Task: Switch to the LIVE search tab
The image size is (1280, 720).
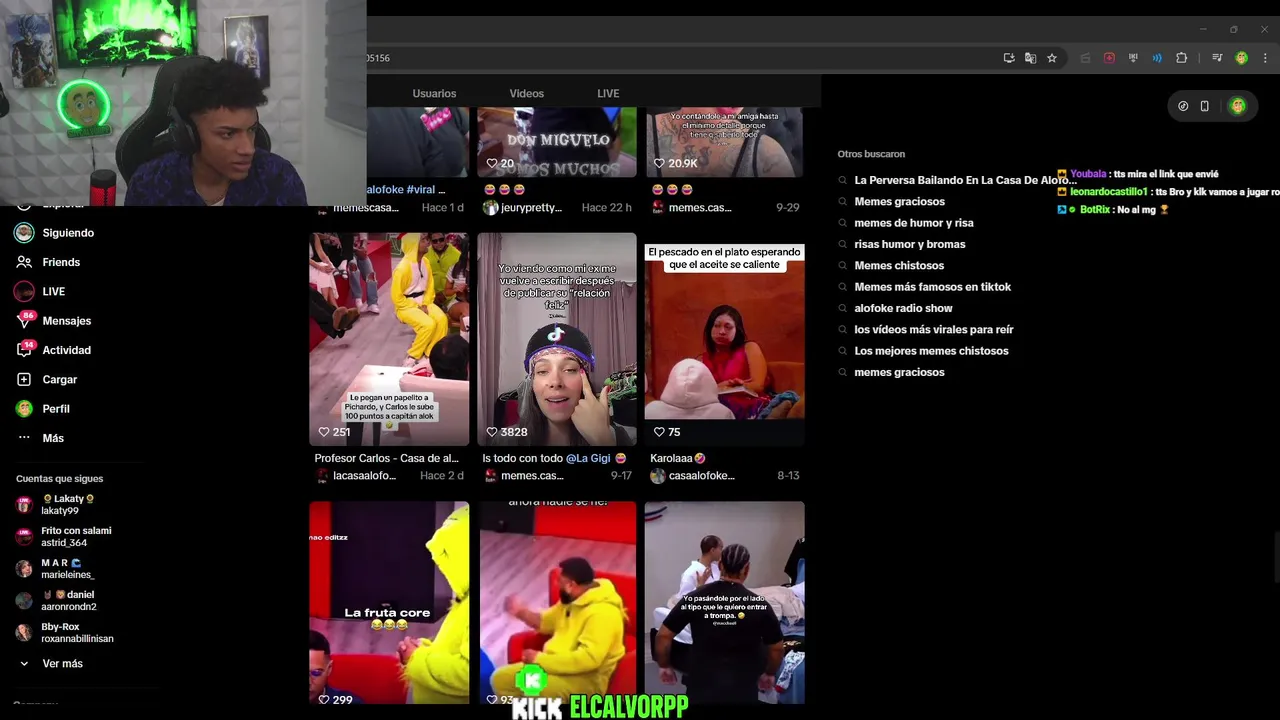Action: tap(608, 93)
